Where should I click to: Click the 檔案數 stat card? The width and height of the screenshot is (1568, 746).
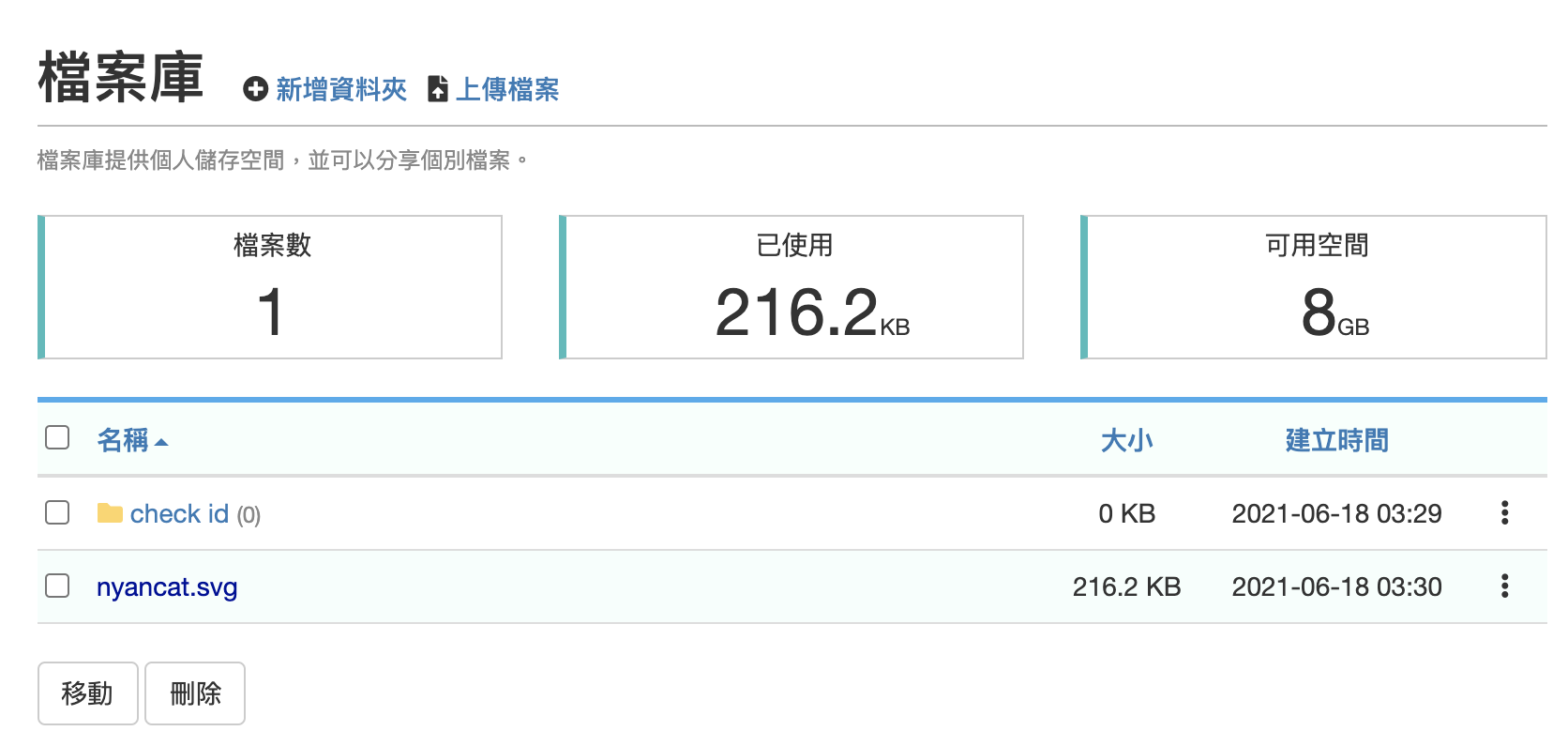[270, 287]
